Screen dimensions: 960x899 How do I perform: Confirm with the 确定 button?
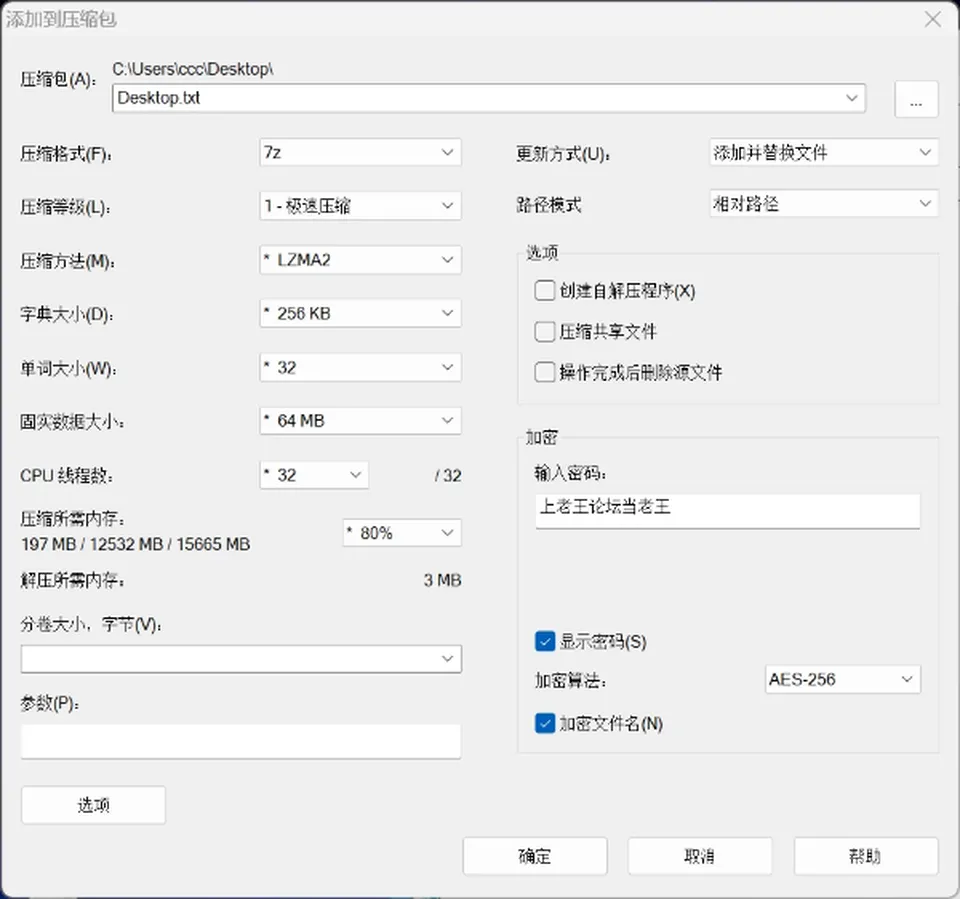tap(535, 856)
